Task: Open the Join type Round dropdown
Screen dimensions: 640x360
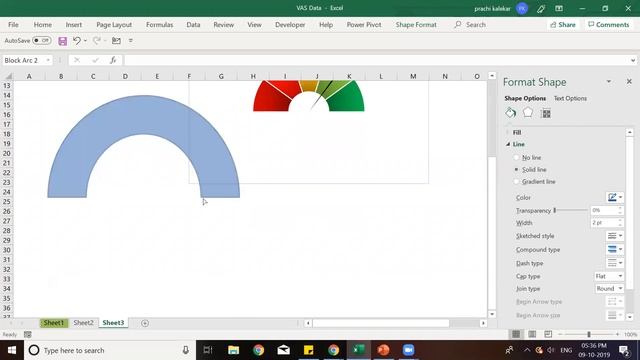Action: (609, 289)
